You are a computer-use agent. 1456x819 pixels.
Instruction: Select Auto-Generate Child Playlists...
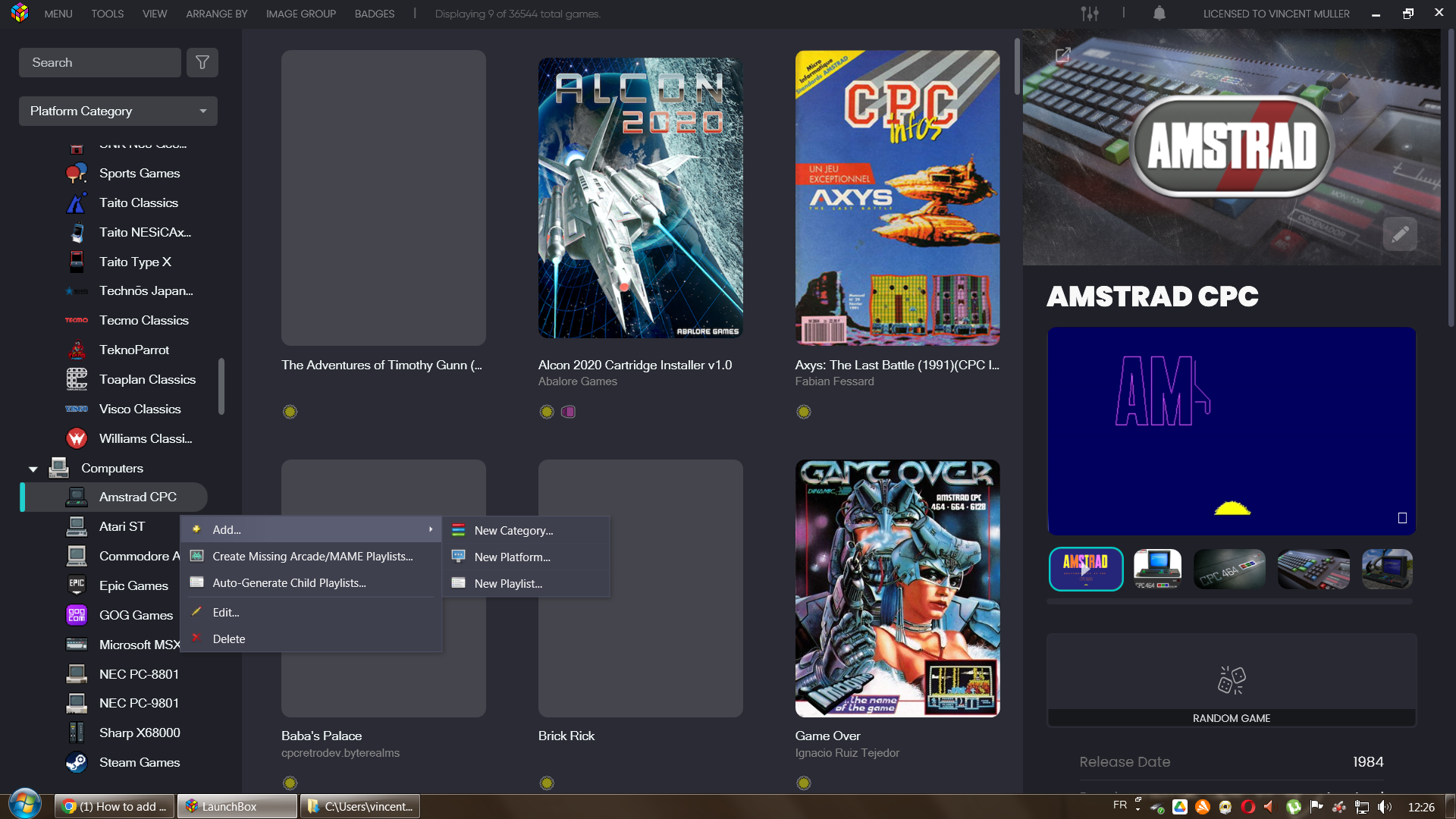point(311,583)
